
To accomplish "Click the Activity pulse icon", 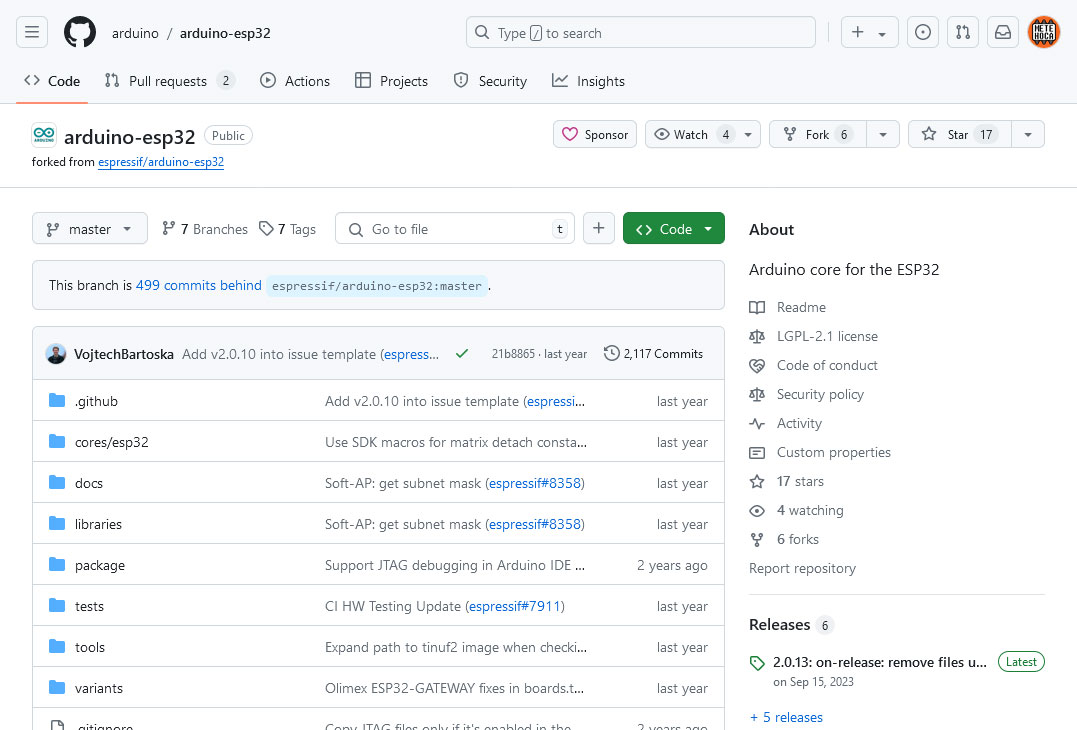I will (x=757, y=424).
